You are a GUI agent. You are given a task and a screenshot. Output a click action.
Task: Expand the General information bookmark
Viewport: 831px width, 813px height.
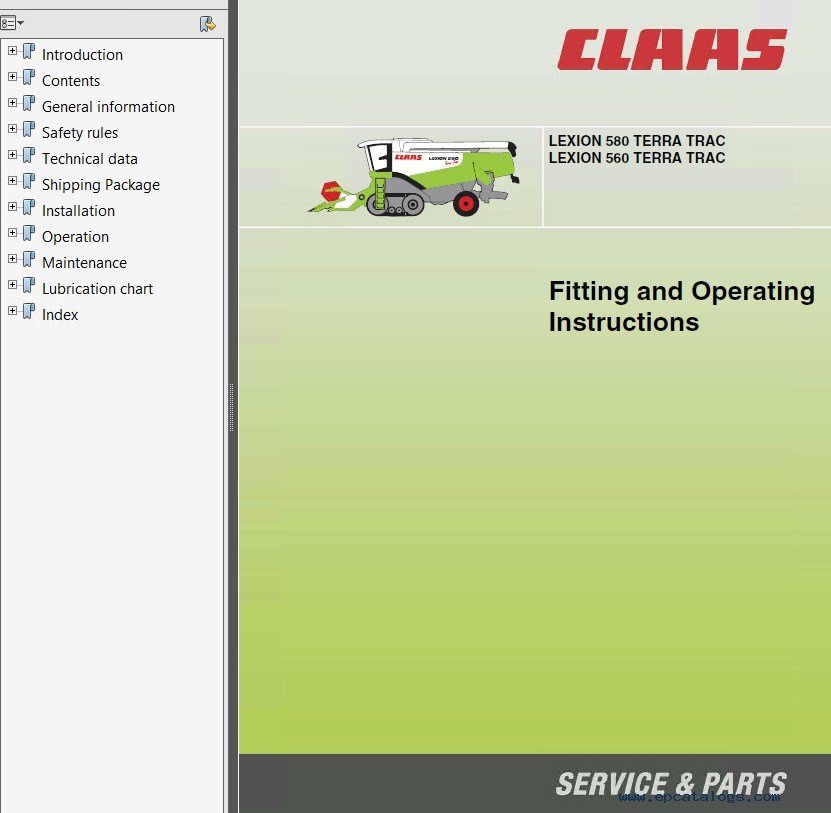[12, 103]
